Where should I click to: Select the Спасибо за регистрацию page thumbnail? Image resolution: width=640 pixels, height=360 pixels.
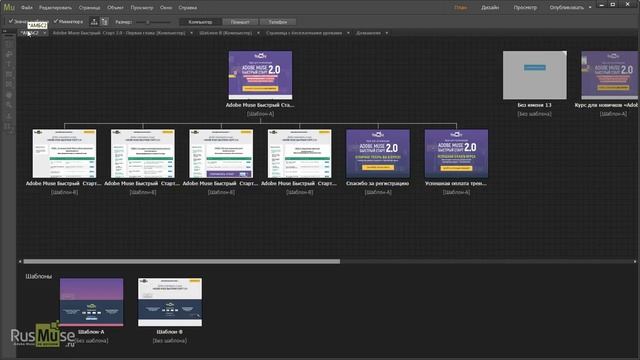tap(378, 153)
